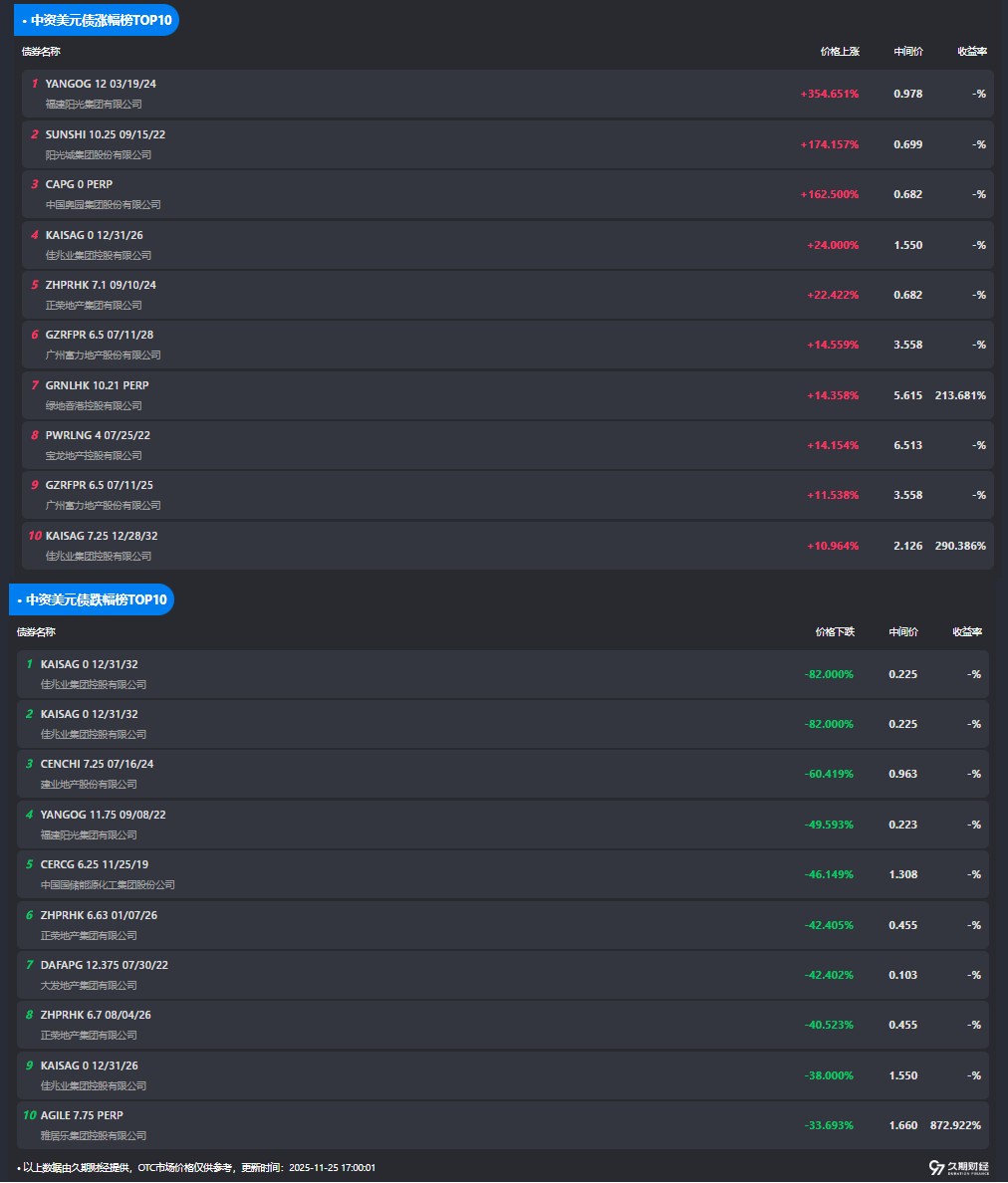Viewport: 1008px width, 1183px height.
Task: Click the +354.651% price gain value
Action: coord(829,94)
